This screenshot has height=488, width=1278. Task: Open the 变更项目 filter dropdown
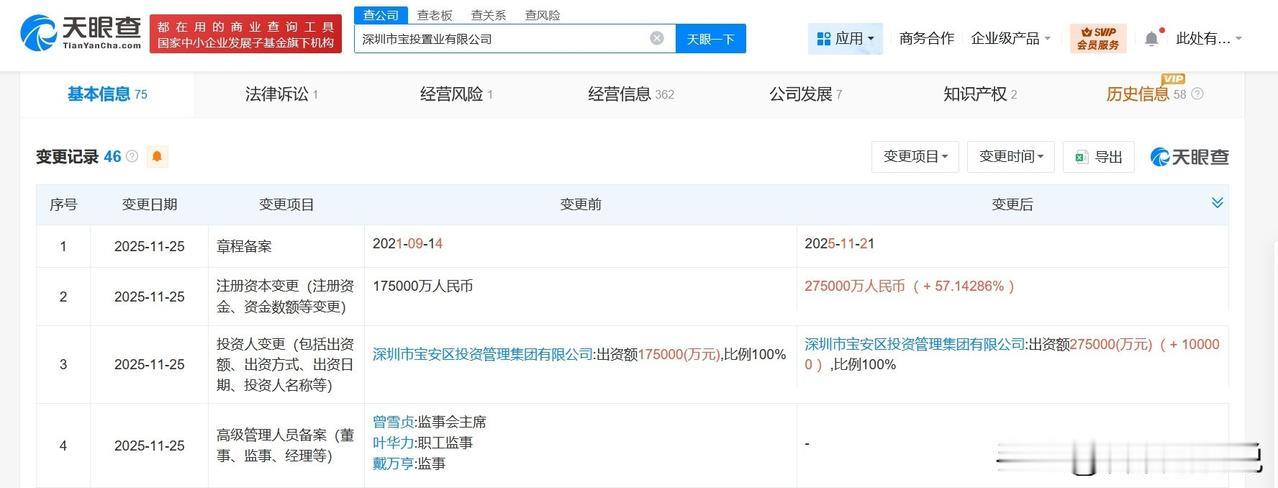915,157
